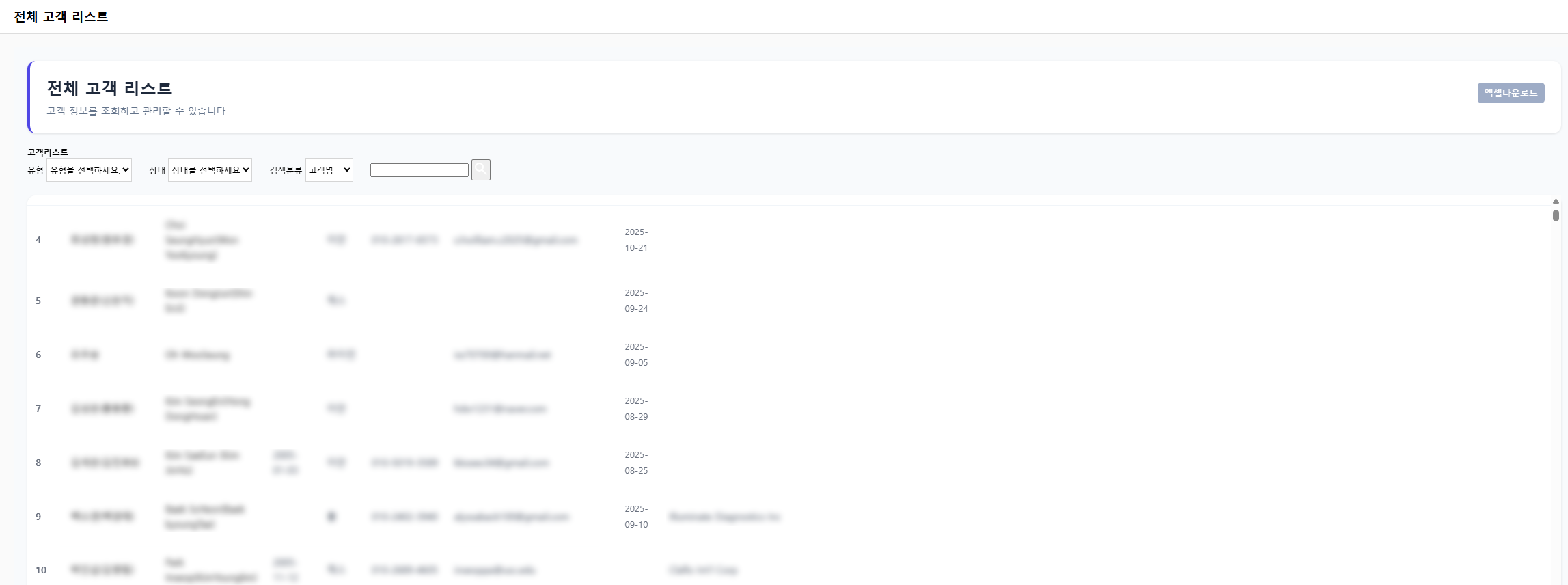The height and width of the screenshot is (585, 1568).
Task: Click the 2025-08-25 date in row 8
Action: (635, 463)
